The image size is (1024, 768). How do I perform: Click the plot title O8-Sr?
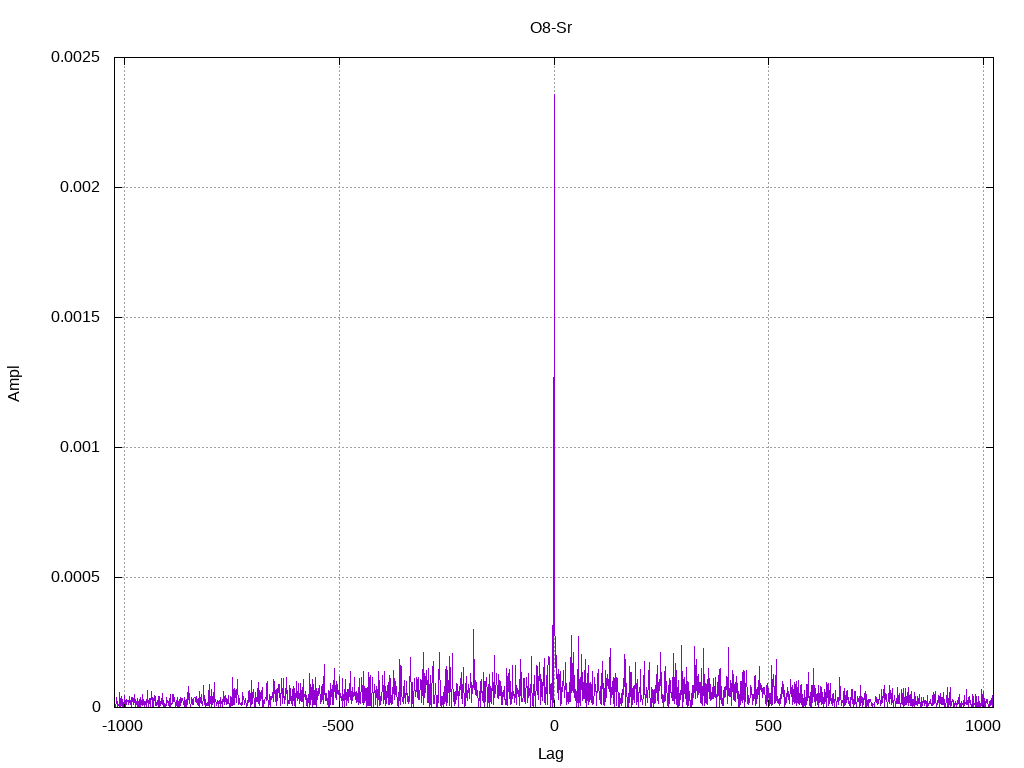click(551, 28)
